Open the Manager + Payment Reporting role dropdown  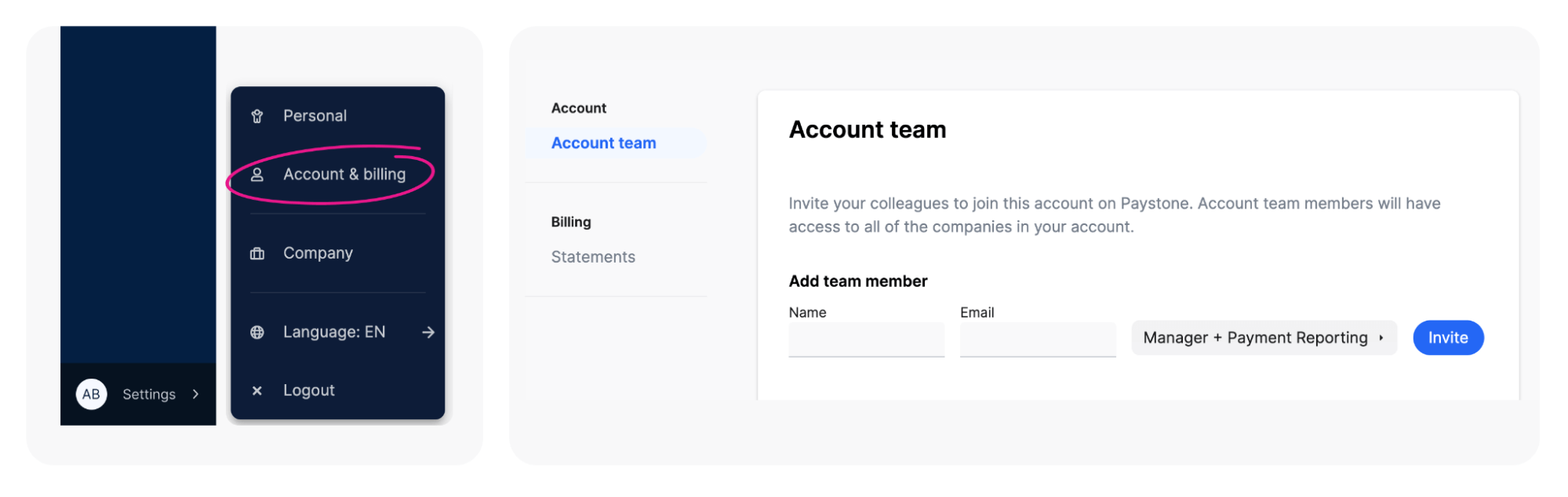pos(1264,337)
